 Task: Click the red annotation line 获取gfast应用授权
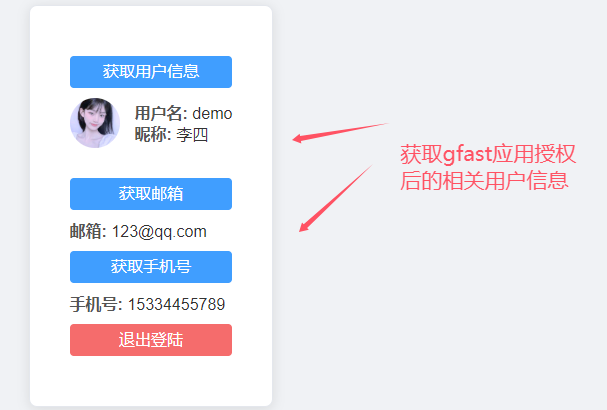click(x=488, y=154)
